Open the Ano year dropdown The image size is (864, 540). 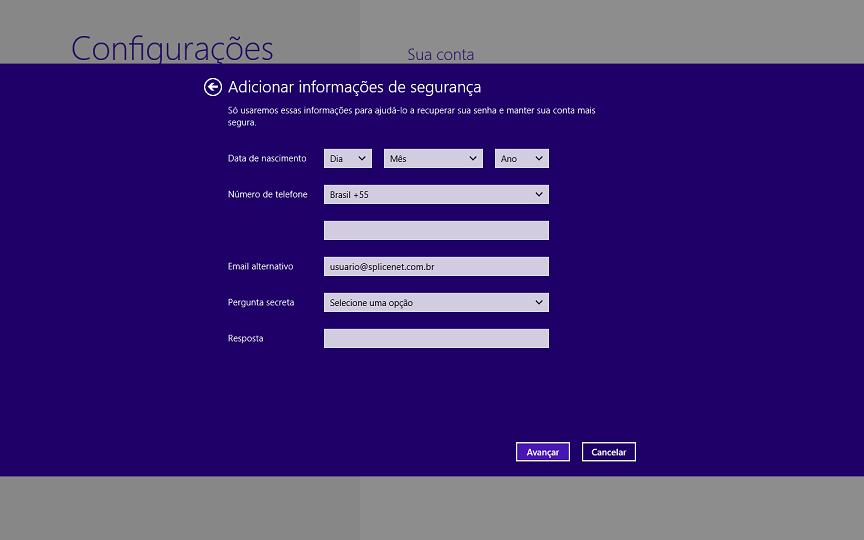(521, 158)
